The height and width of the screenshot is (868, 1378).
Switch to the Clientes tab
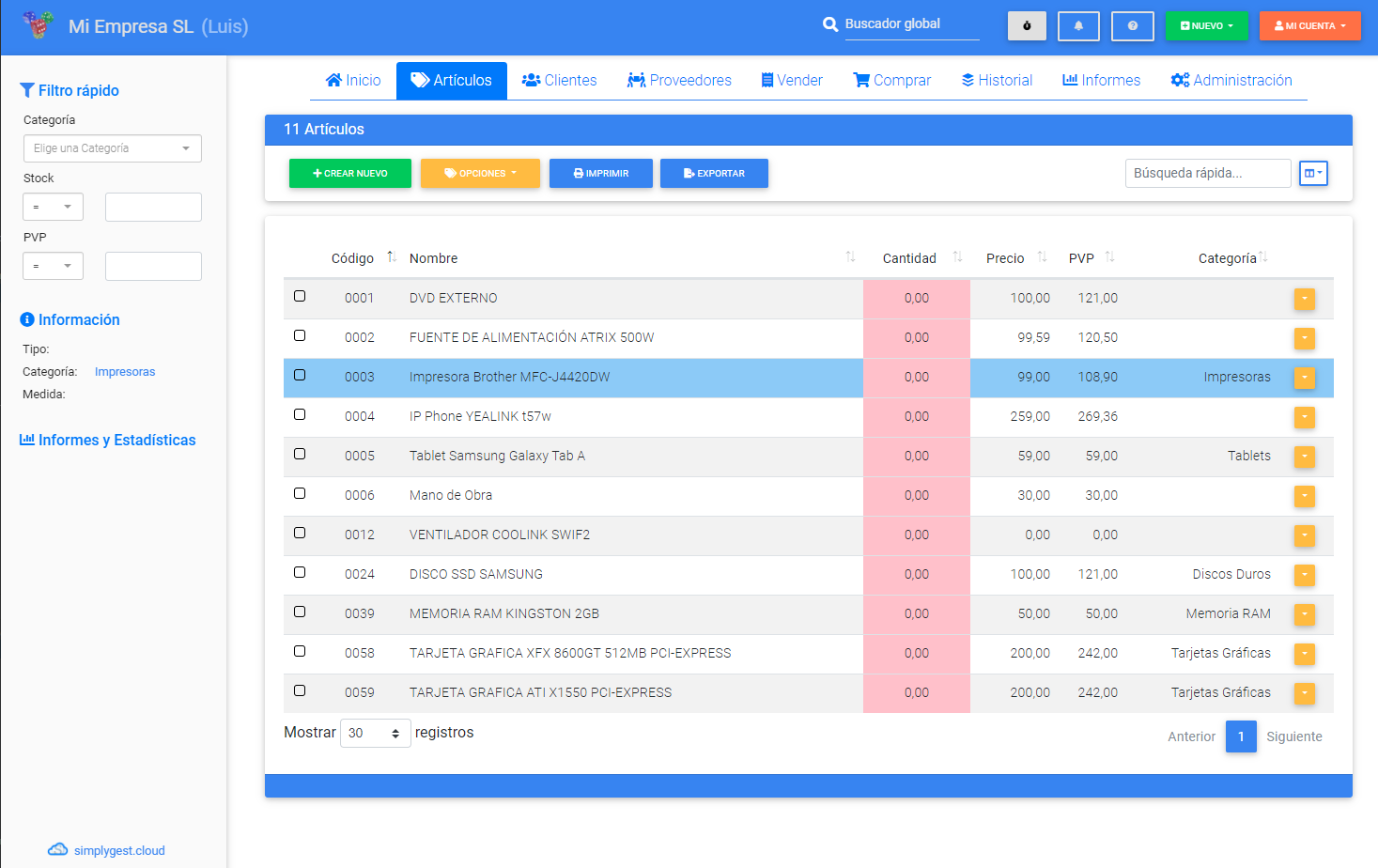[559, 81]
